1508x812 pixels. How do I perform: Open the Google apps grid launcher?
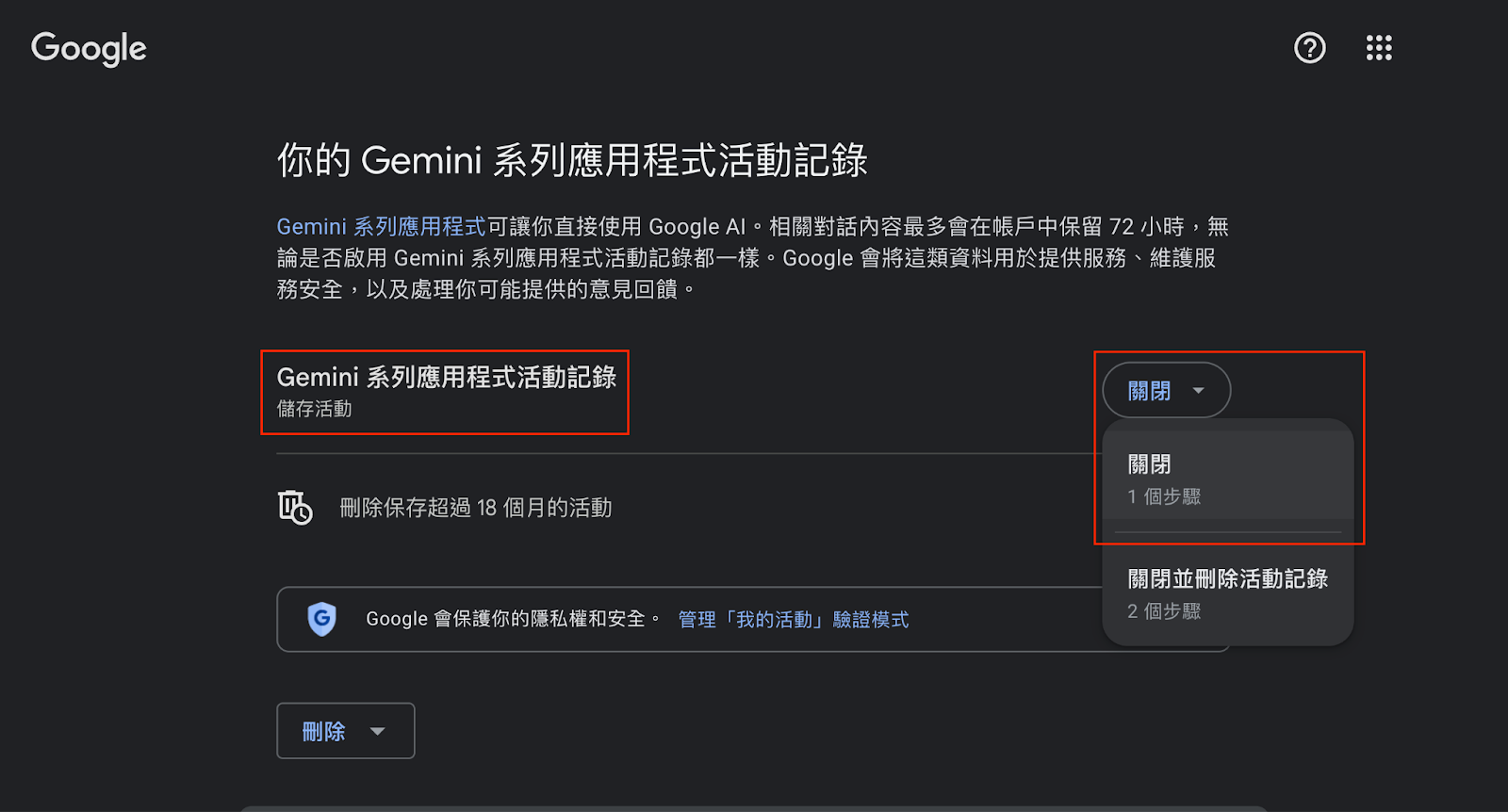pyautogui.click(x=1379, y=48)
